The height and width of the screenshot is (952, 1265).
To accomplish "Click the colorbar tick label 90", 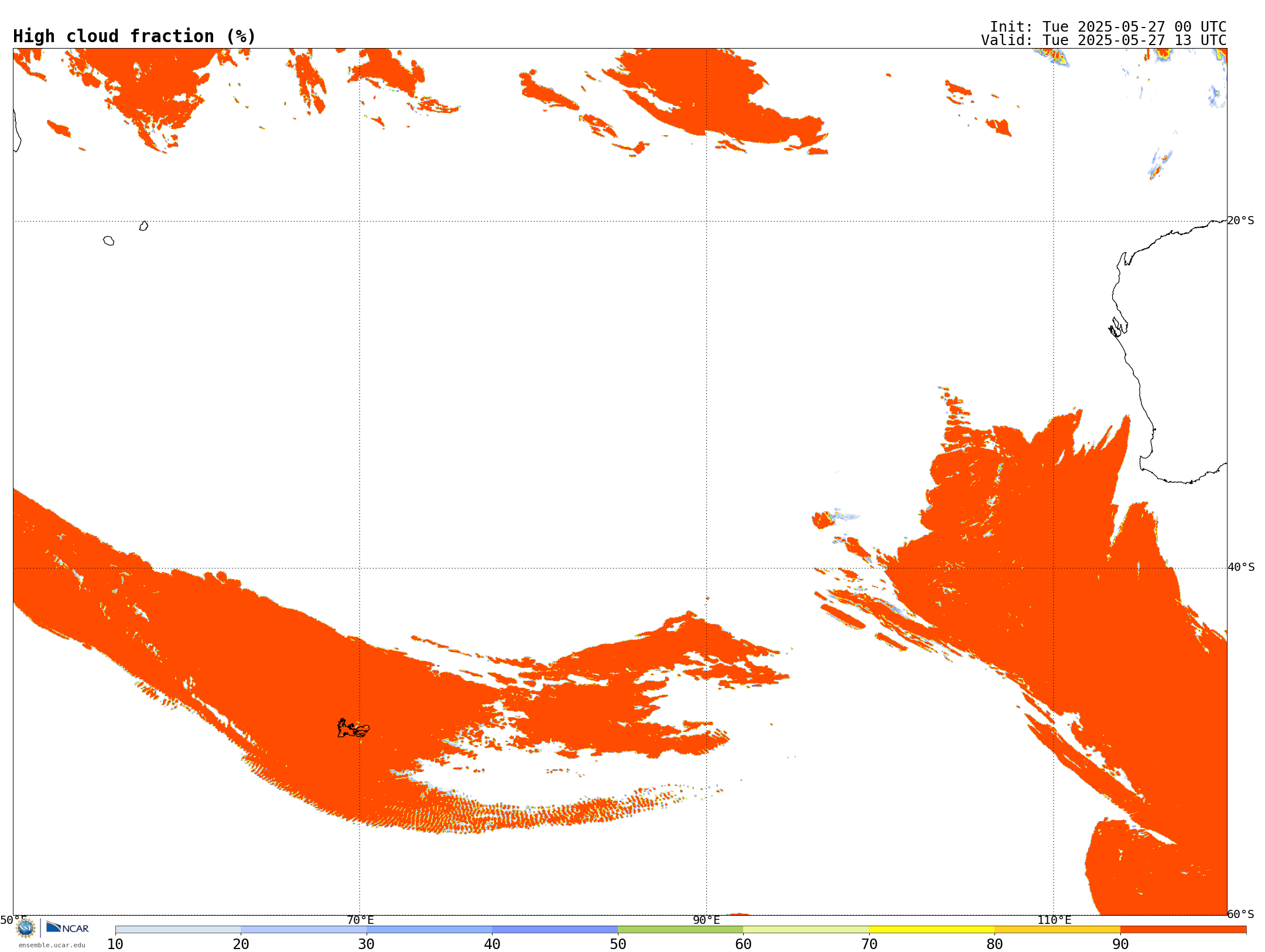I will tap(1120, 944).
